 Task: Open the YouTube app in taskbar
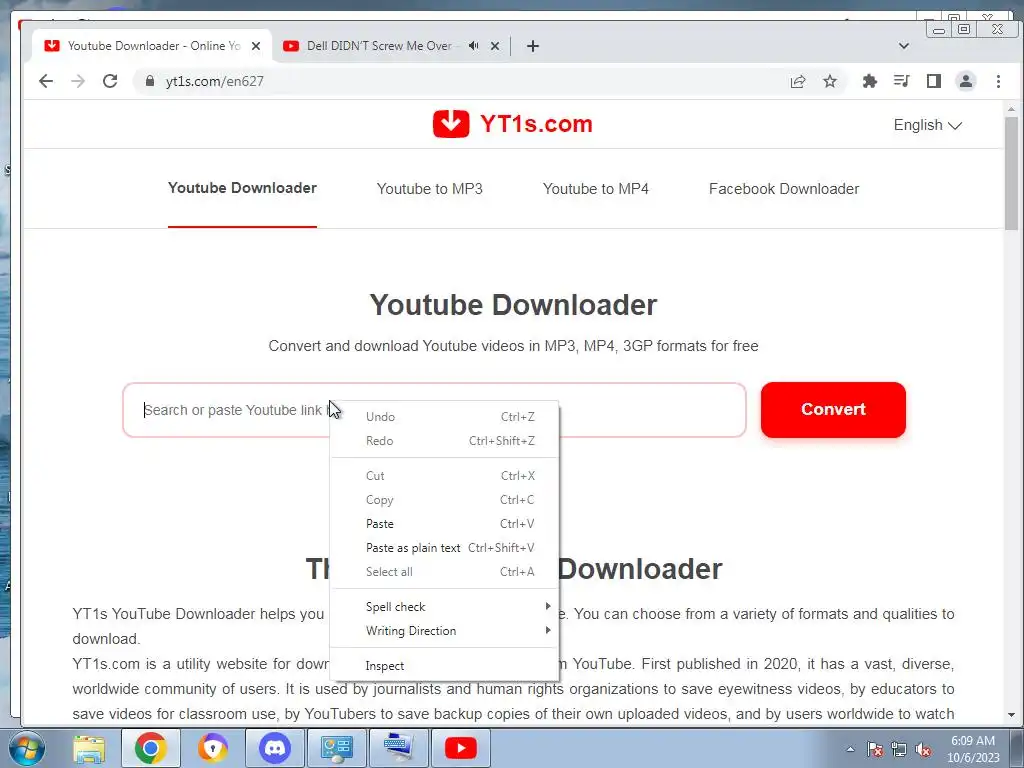461,748
